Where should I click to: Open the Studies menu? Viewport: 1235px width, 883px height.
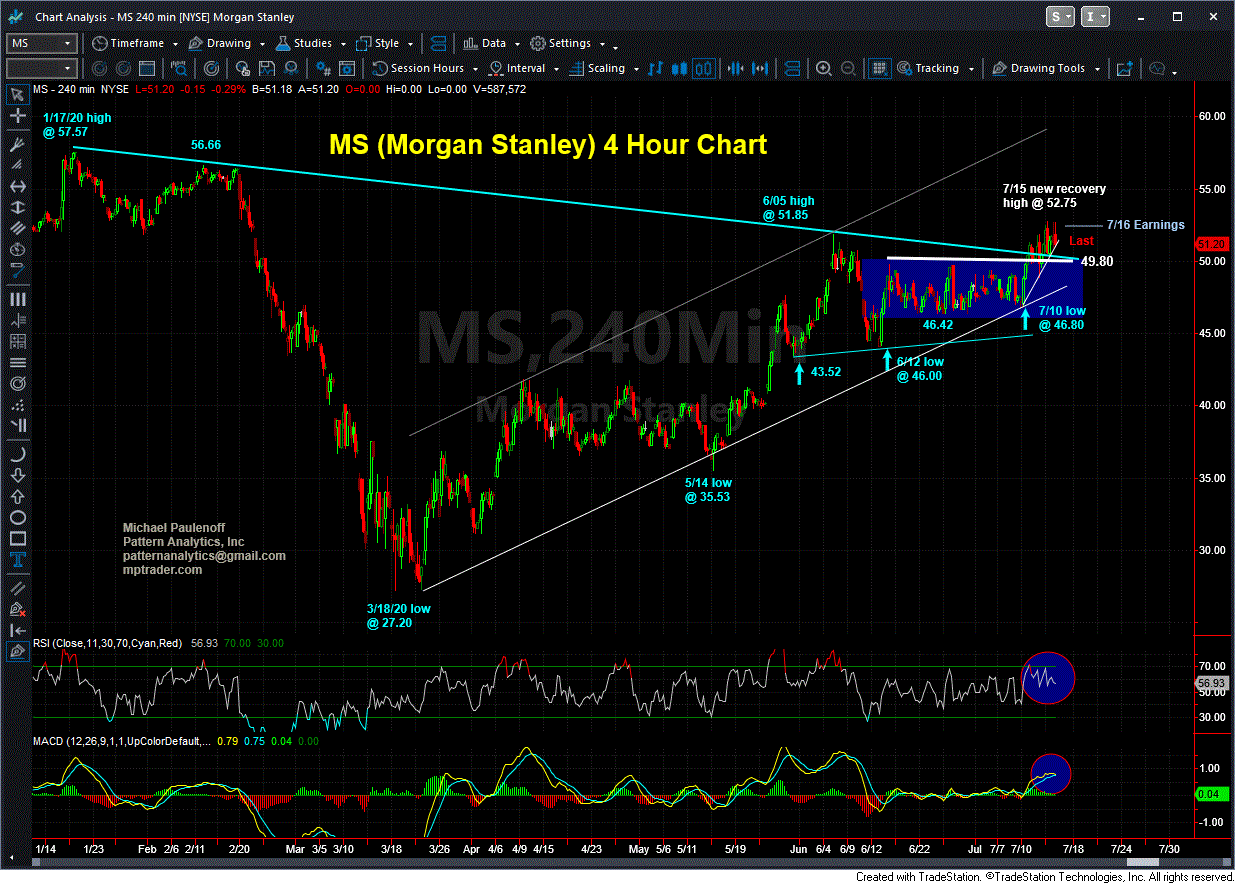pos(303,43)
